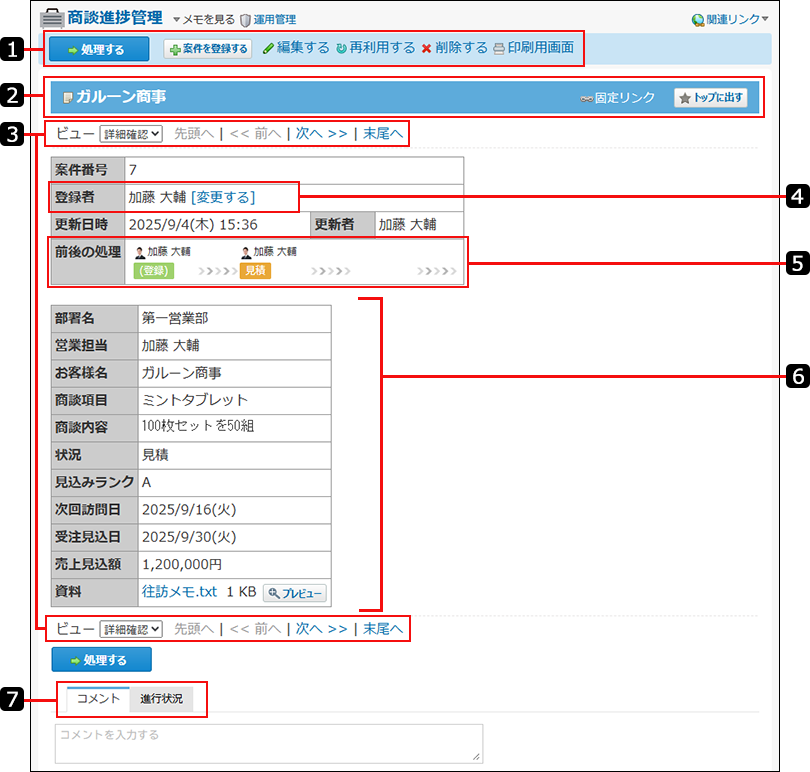Viewport: 810px width, 772px height.
Task: Select the コメント tab
Action: coord(98,698)
